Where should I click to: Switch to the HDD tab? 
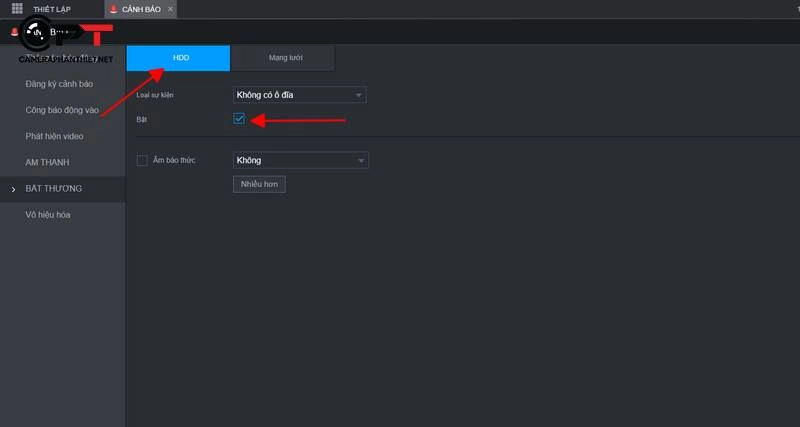(x=178, y=58)
